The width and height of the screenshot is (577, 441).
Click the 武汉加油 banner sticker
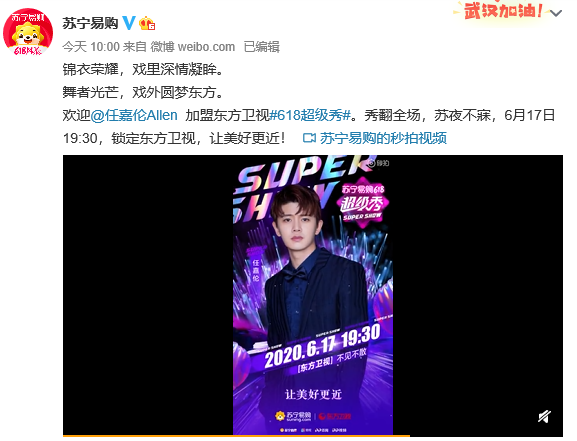pyautogui.click(x=501, y=10)
